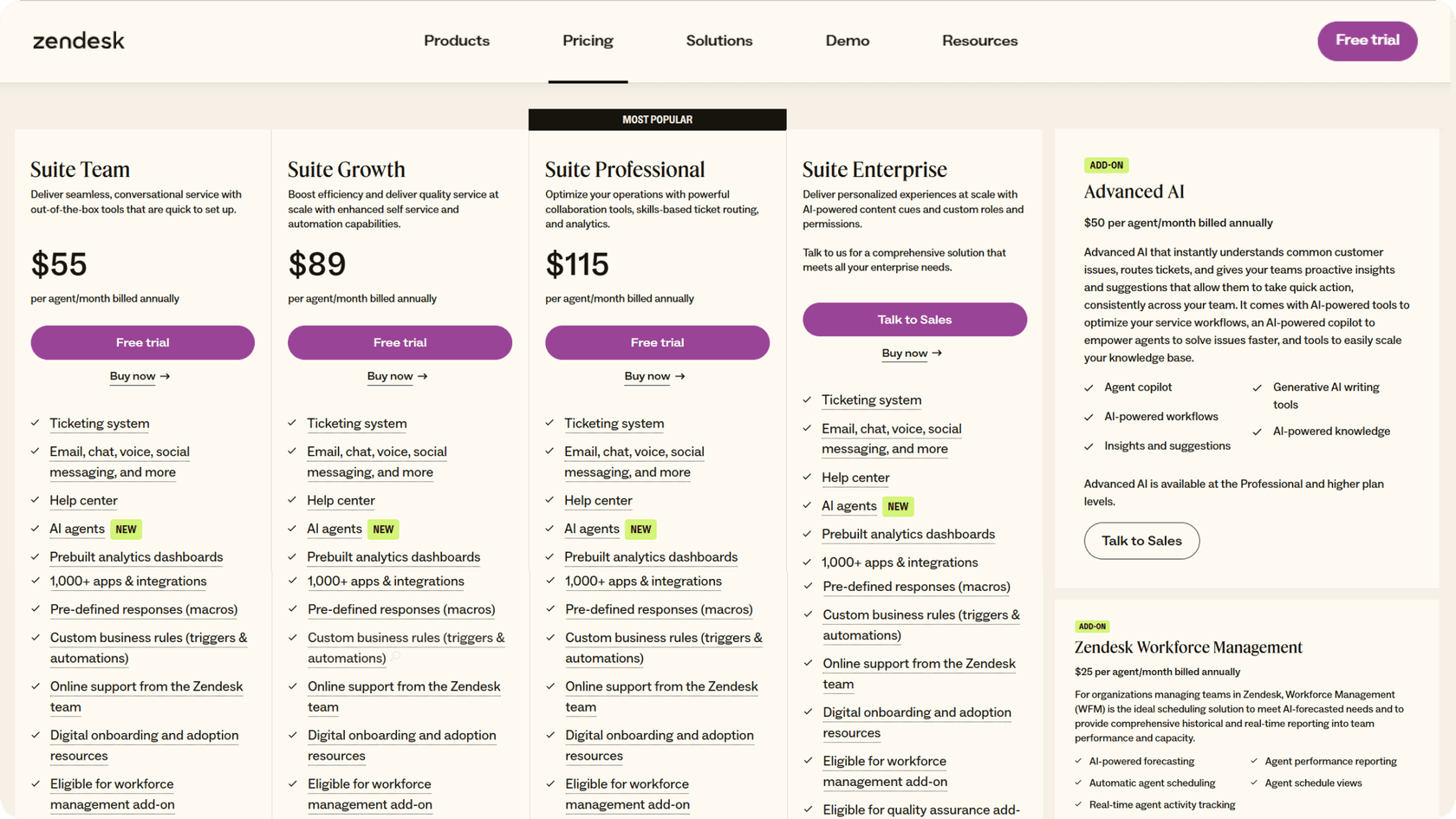This screenshot has width=1456, height=819.
Task: Click the magnifier icon after Suite Growth automations
Action: click(396, 658)
